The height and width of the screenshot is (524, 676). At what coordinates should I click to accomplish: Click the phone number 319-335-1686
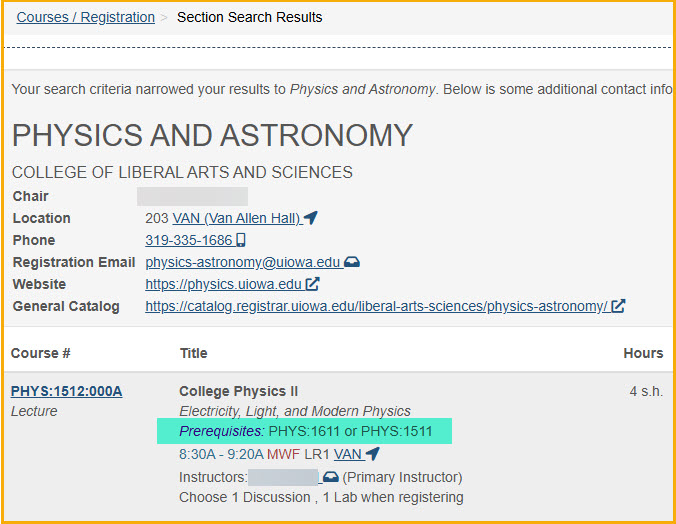pos(188,240)
